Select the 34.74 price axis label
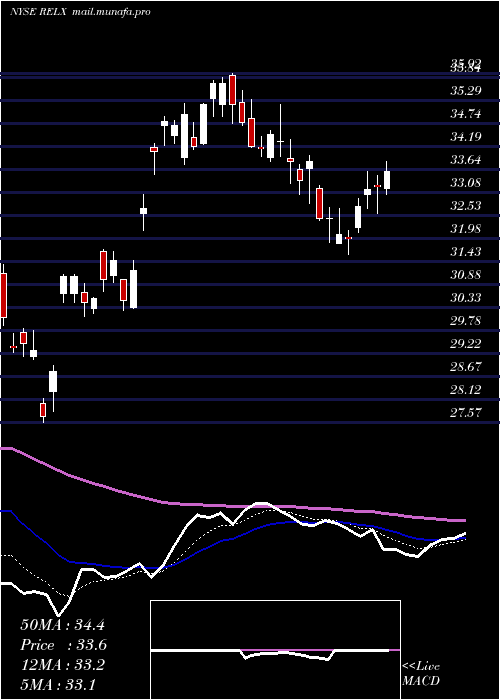The image size is (500, 700). [465, 114]
